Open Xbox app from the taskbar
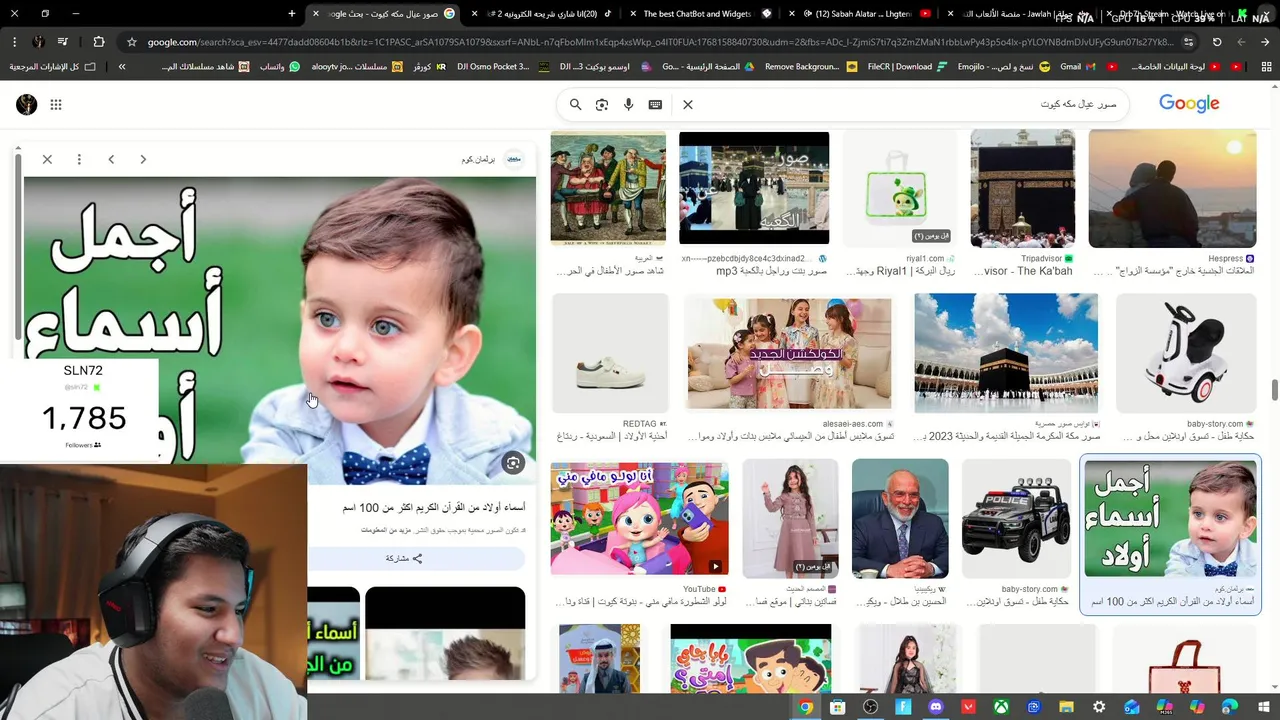This screenshot has height=720, width=1280. [x=1001, y=707]
